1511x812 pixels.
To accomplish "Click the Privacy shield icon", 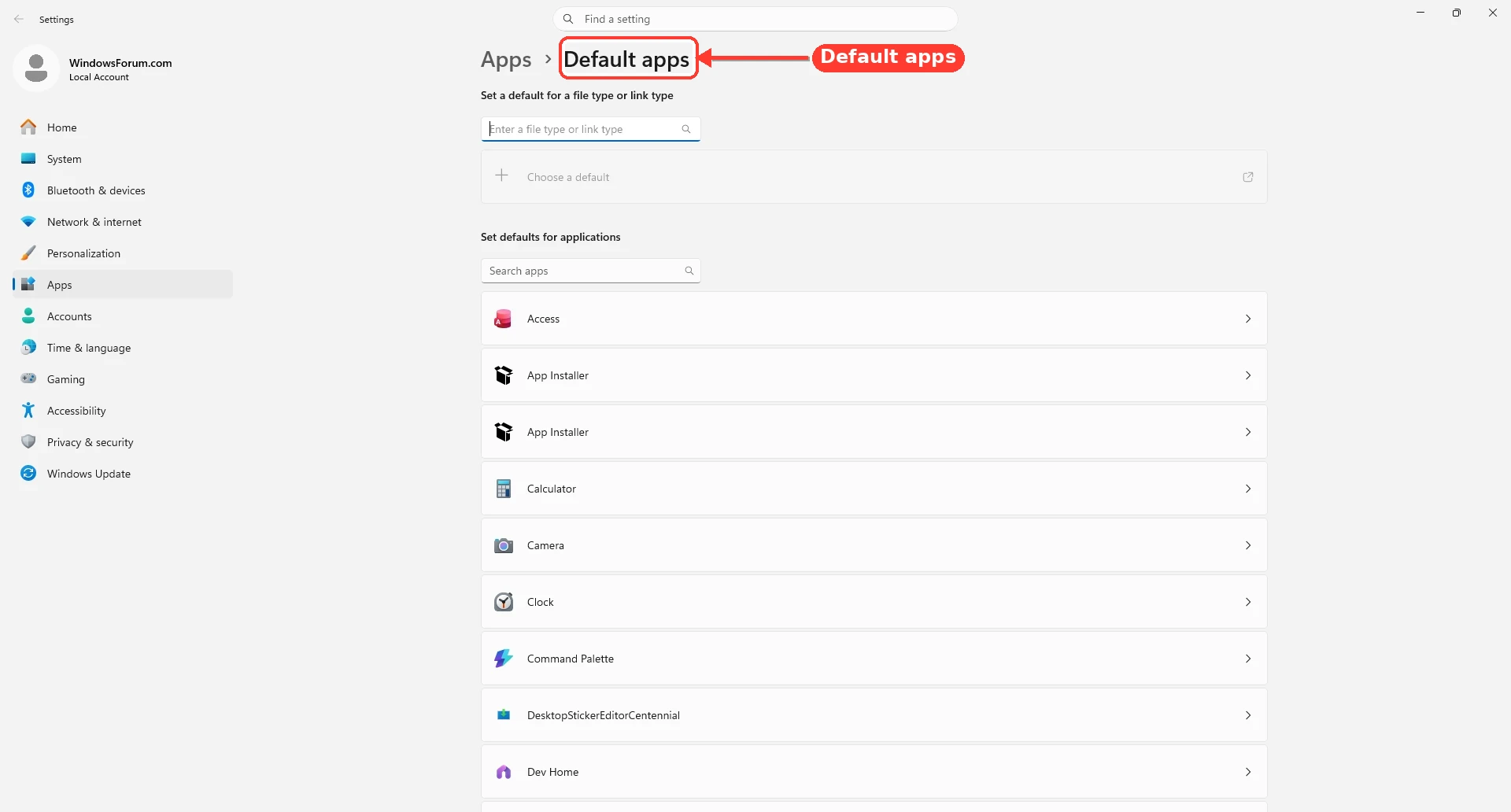I will [x=28, y=441].
